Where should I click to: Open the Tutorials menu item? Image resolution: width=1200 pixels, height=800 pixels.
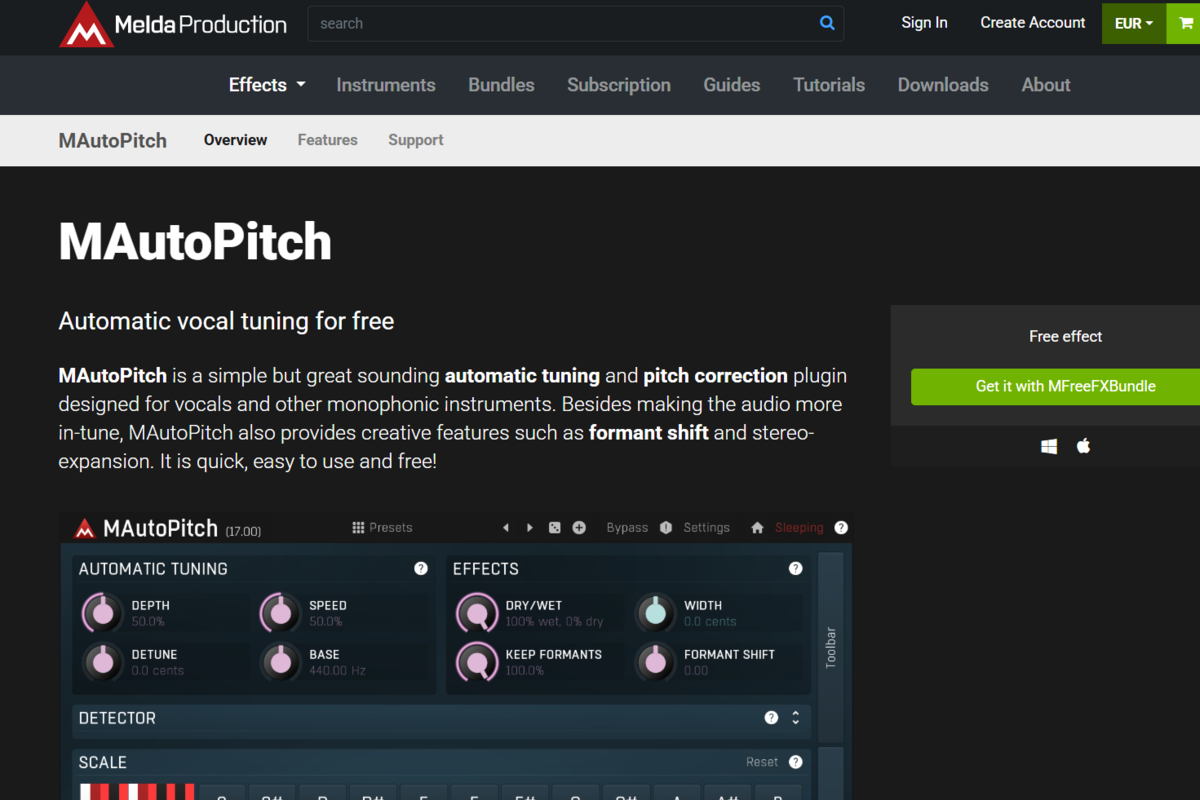(x=829, y=85)
